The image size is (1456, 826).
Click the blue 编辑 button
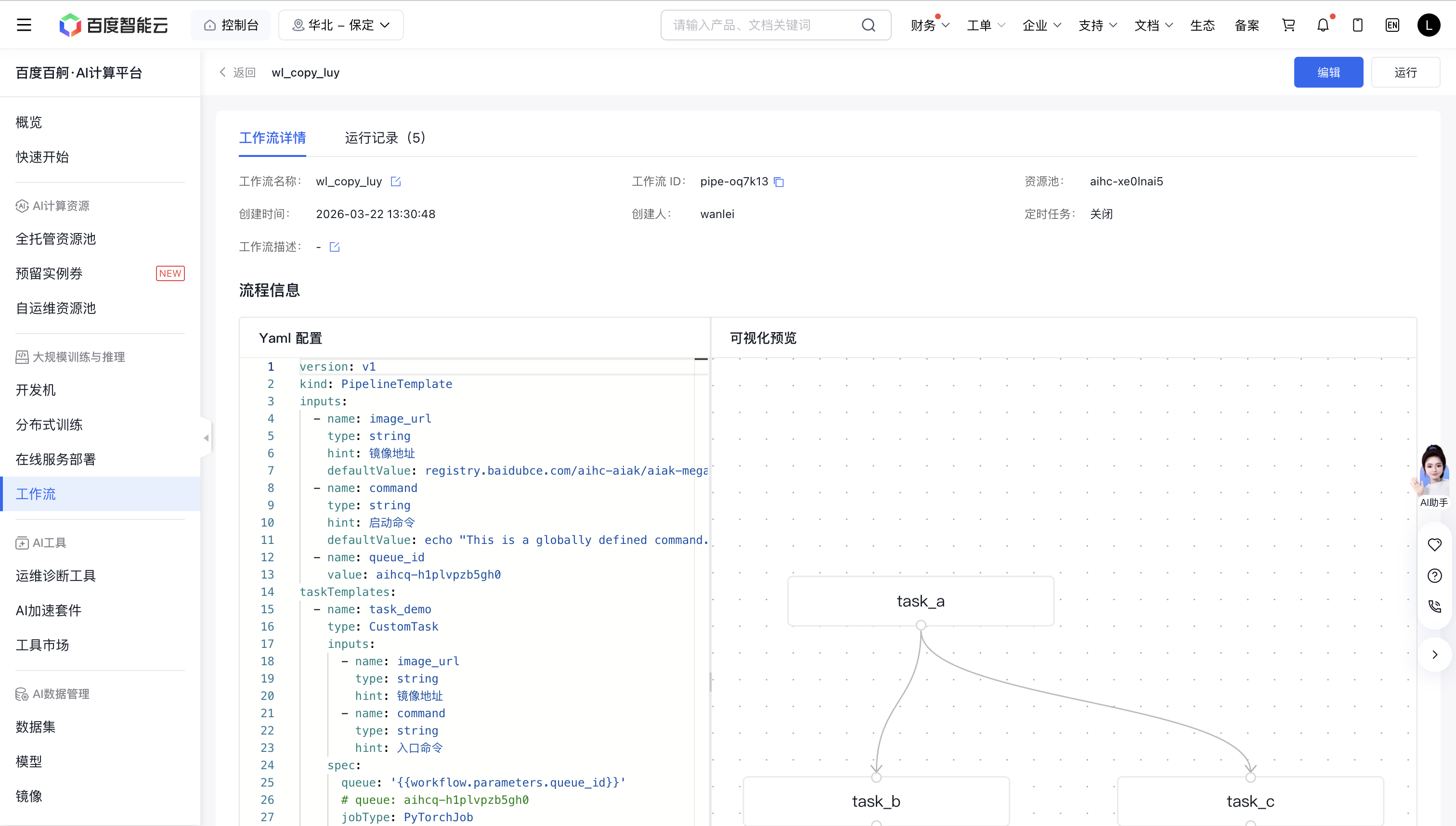(x=1328, y=73)
